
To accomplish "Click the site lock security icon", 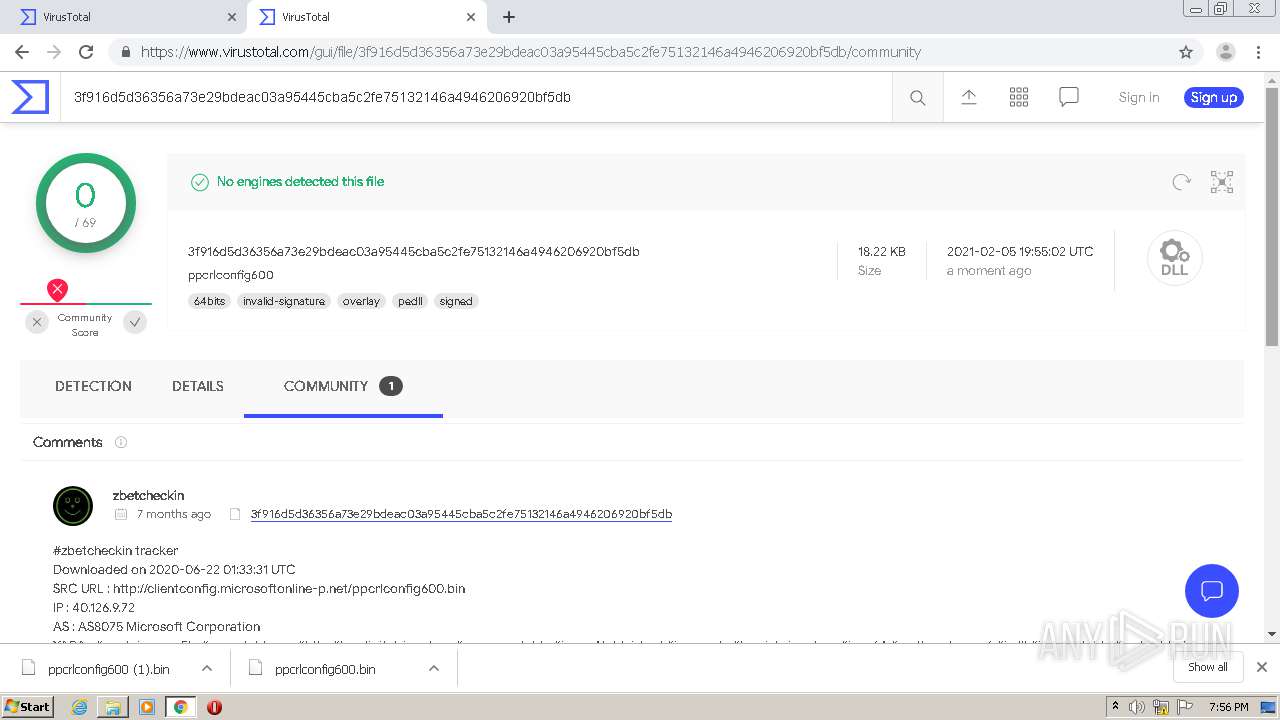I will point(126,52).
